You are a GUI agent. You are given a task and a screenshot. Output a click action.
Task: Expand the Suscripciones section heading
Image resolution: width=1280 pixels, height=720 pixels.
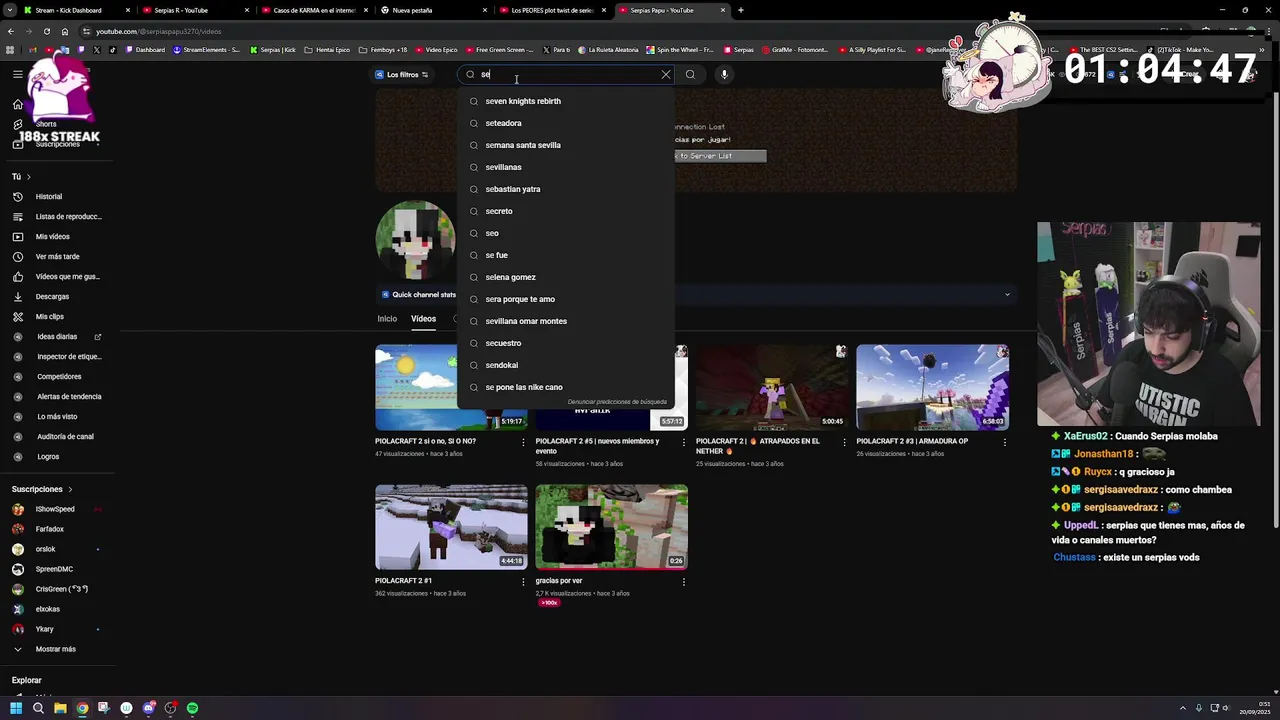pos(43,489)
